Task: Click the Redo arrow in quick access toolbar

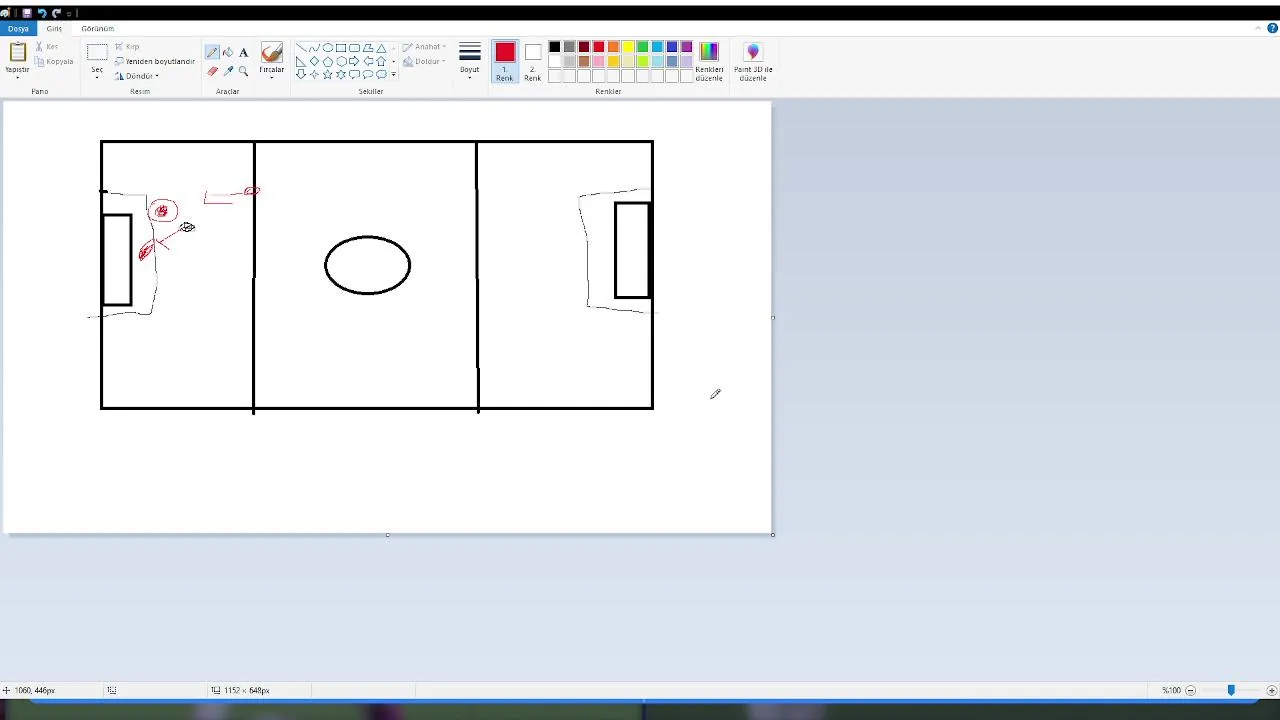Action: tap(56, 13)
